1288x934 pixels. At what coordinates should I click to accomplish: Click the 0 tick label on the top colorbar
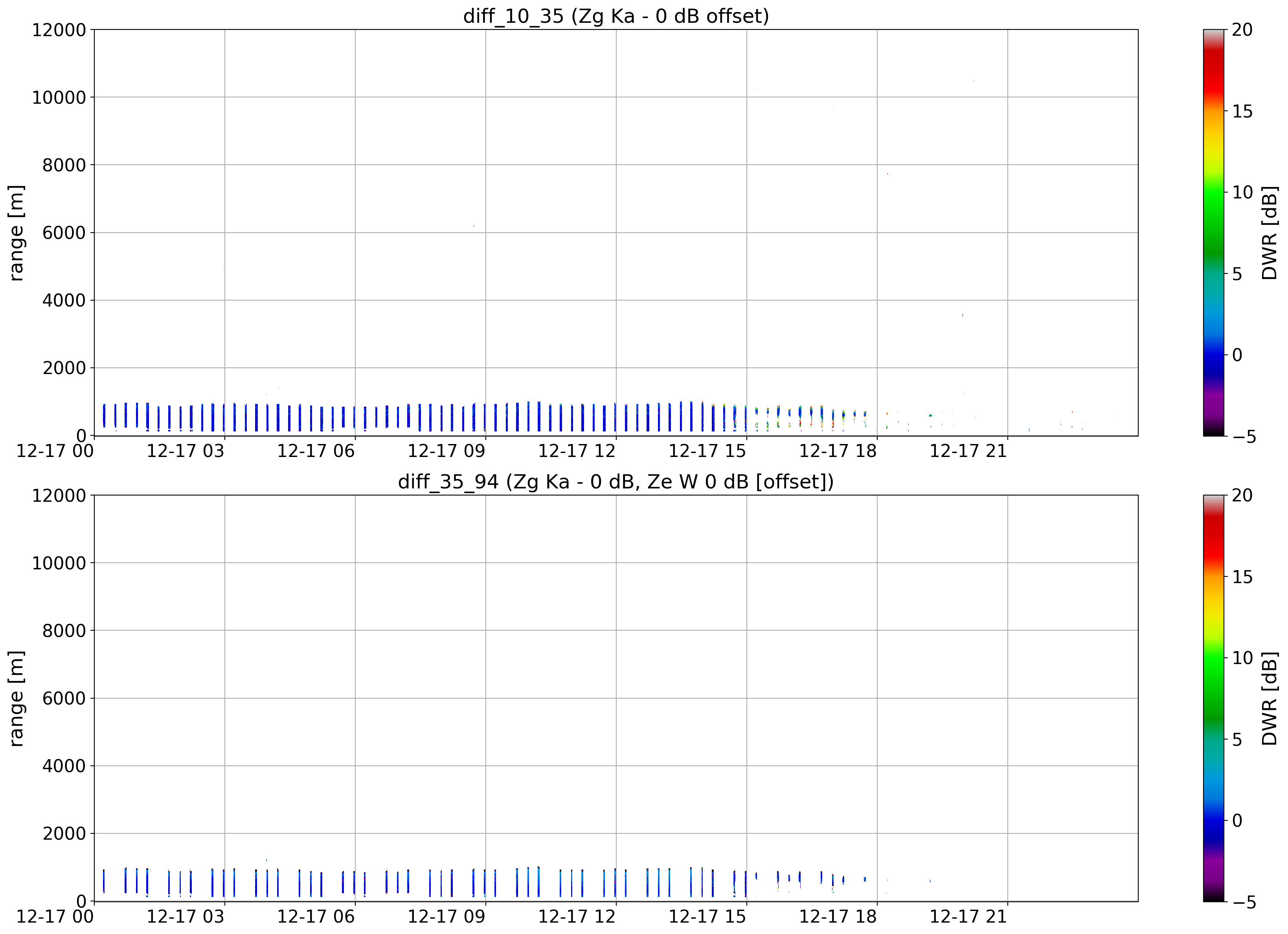[x=1237, y=355]
